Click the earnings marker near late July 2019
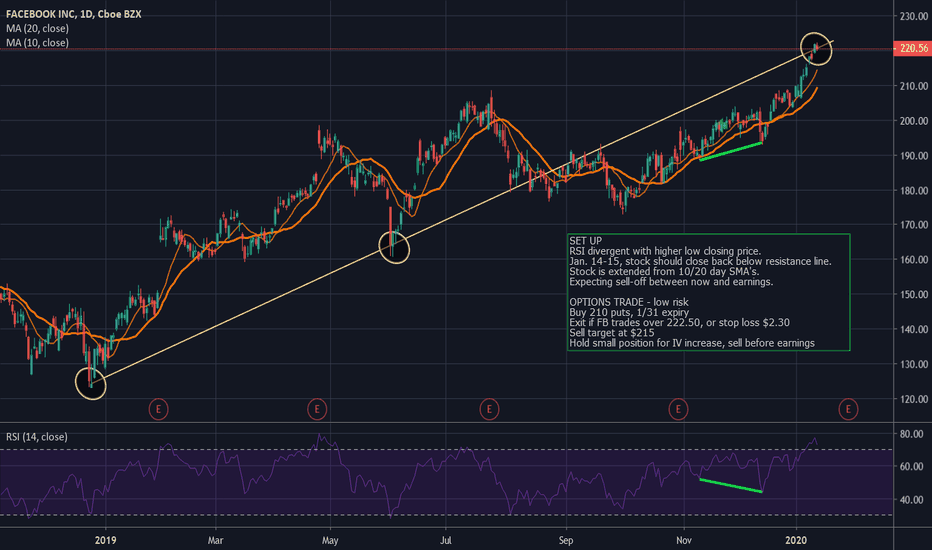 (x=489, y=409)
